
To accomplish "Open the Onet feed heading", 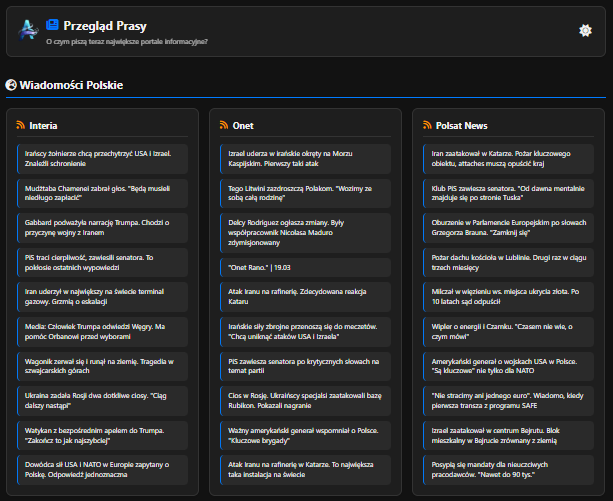I will 244,126.
